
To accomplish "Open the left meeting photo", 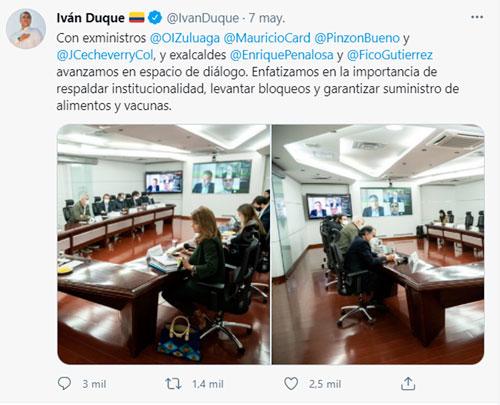I will [163, 244].
